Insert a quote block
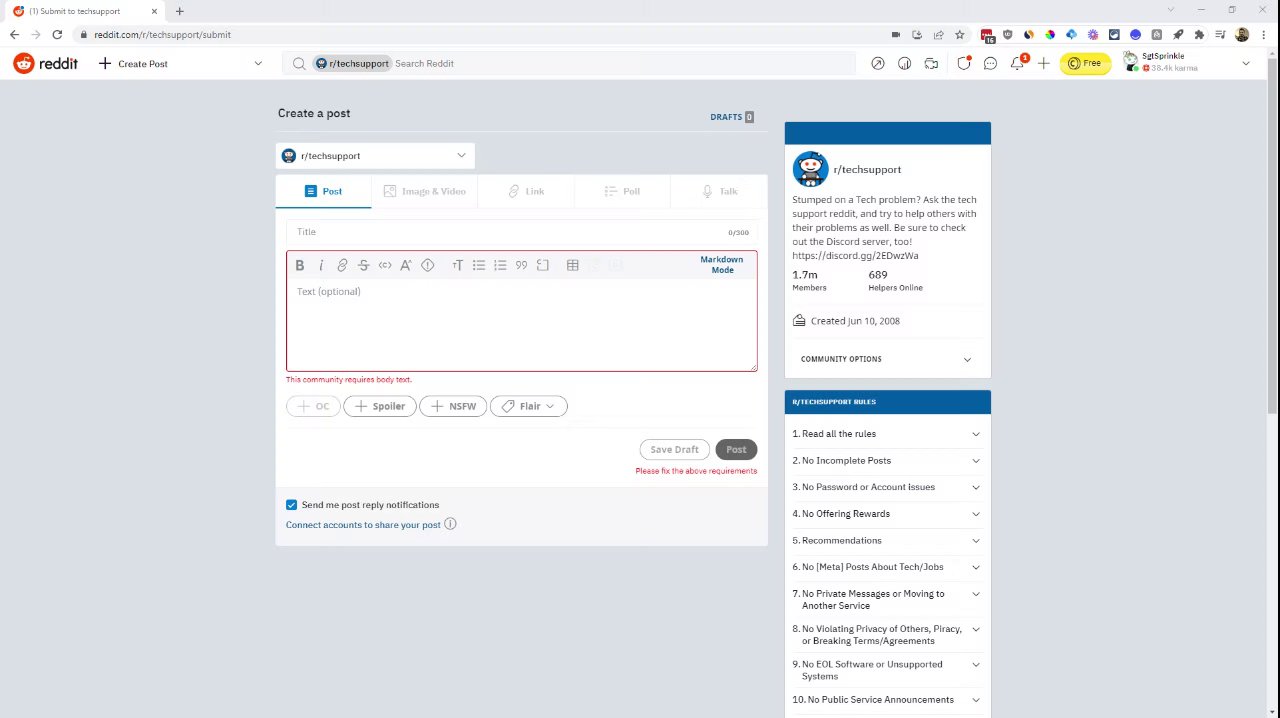This screenshot has height=718, width=1280. pyautogui.click(x=521, y=265)
